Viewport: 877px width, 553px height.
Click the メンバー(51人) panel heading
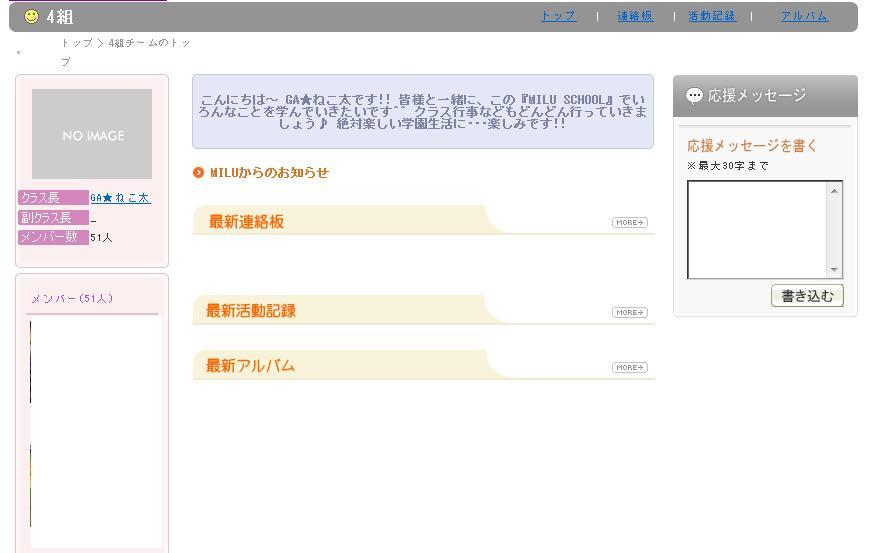tap(71, 299)
